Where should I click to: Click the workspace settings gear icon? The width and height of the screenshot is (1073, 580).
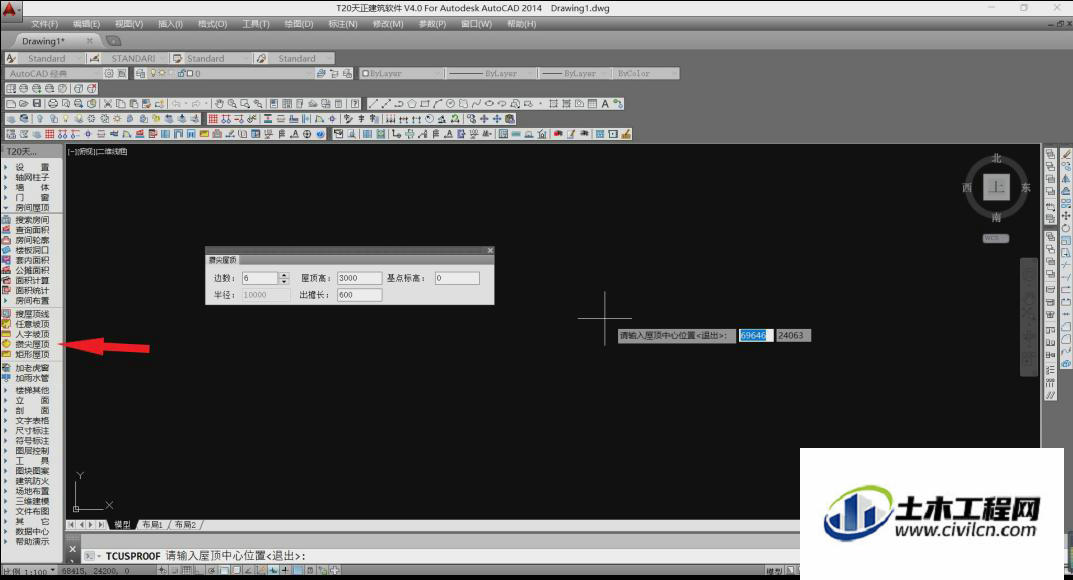109,73
